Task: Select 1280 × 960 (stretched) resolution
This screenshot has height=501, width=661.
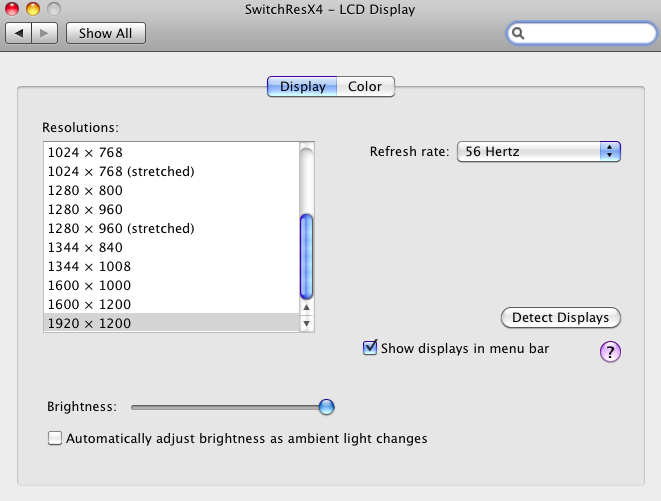Action: (171, 228)
